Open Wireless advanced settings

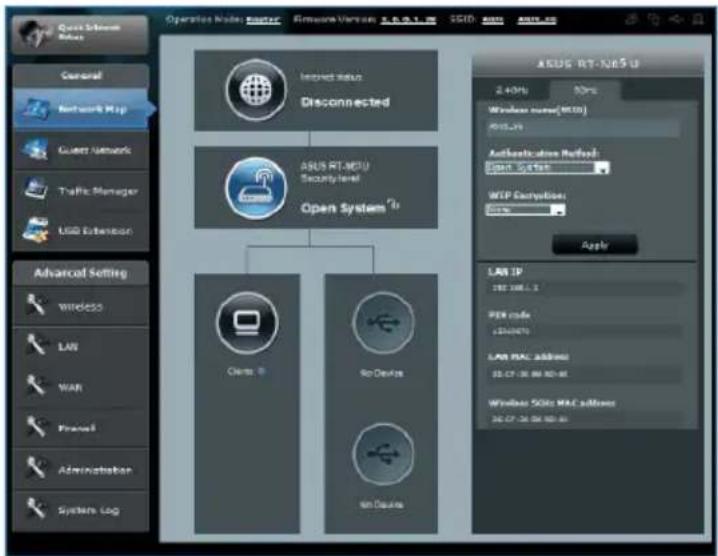(x=82, y=306)
